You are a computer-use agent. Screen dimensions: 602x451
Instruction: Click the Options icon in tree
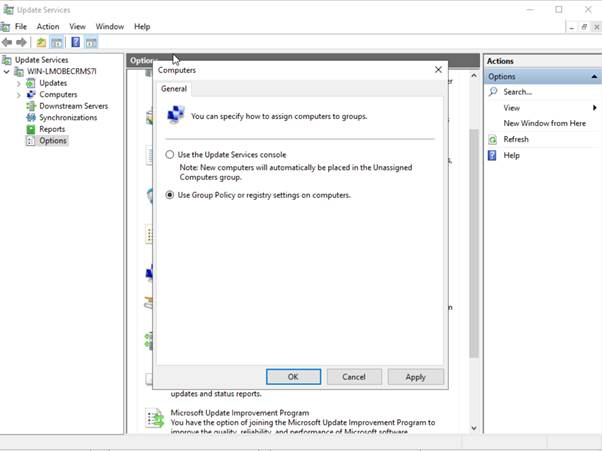pyautogui.click(x=31, y=140)
